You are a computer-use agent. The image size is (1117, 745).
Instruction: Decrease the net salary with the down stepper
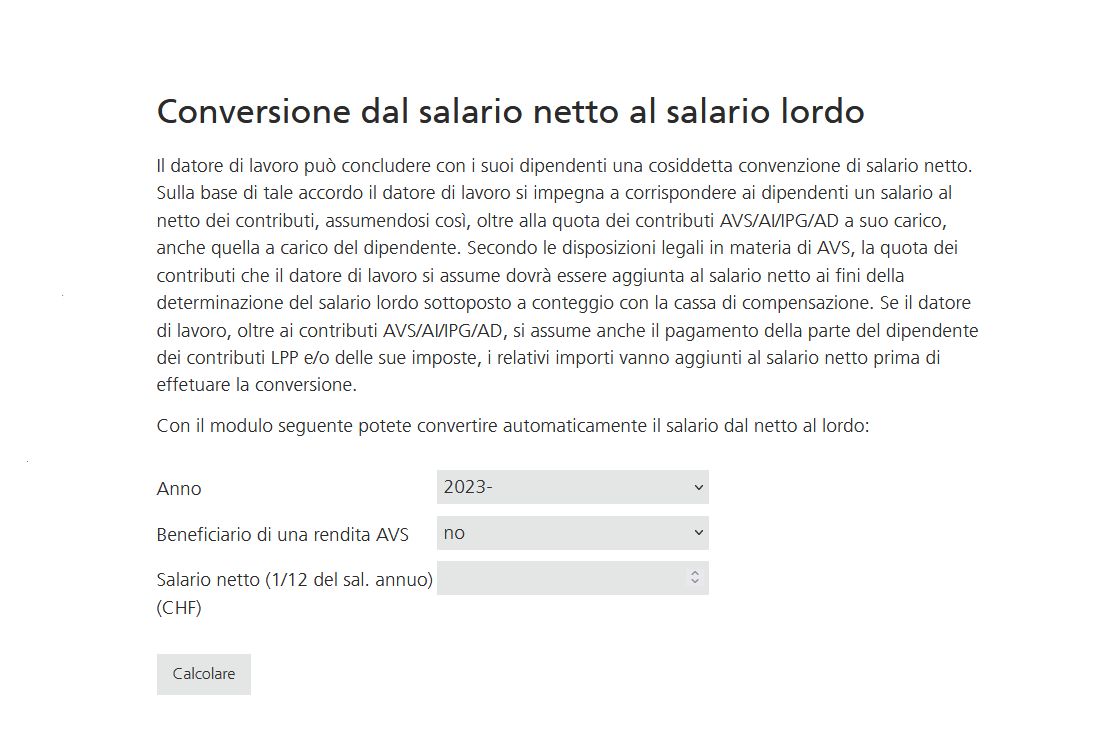coord(697,581)
